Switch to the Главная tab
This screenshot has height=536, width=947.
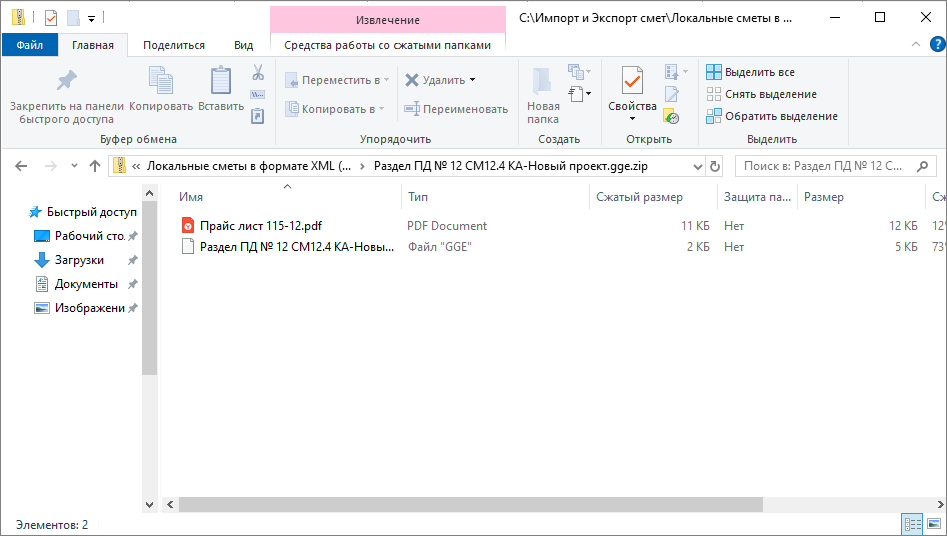(x=92, y=45)
